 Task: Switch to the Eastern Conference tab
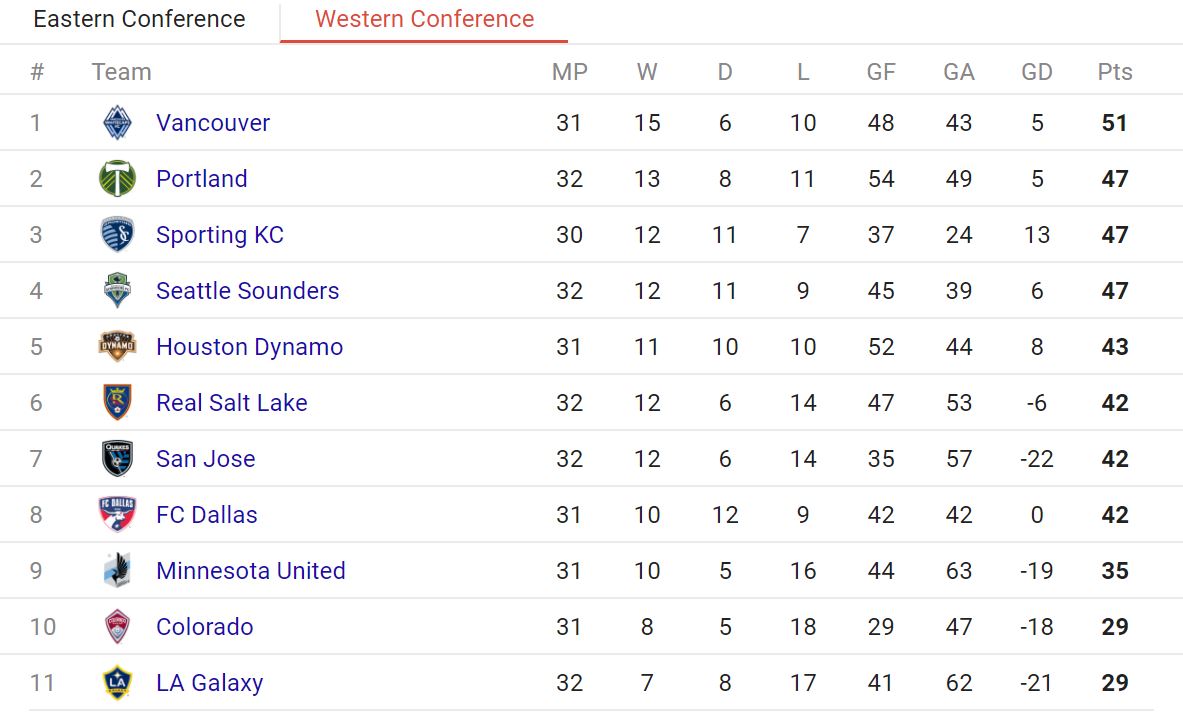(x=140, y=19)
